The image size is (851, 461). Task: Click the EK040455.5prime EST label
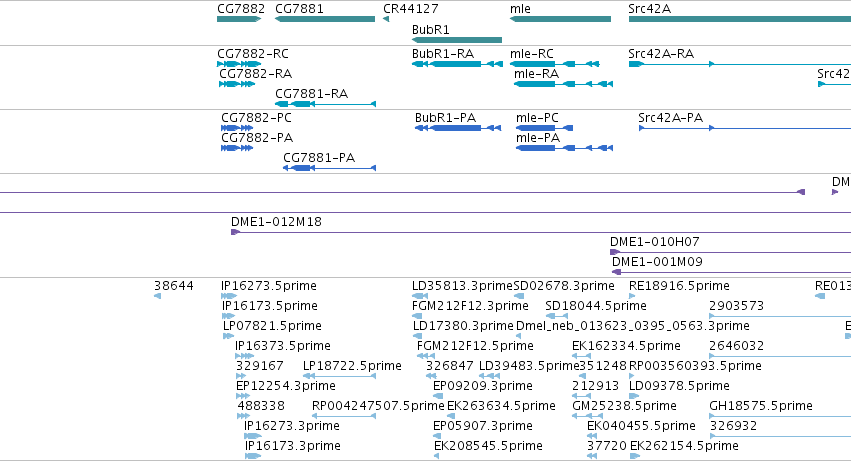[642, 427]
